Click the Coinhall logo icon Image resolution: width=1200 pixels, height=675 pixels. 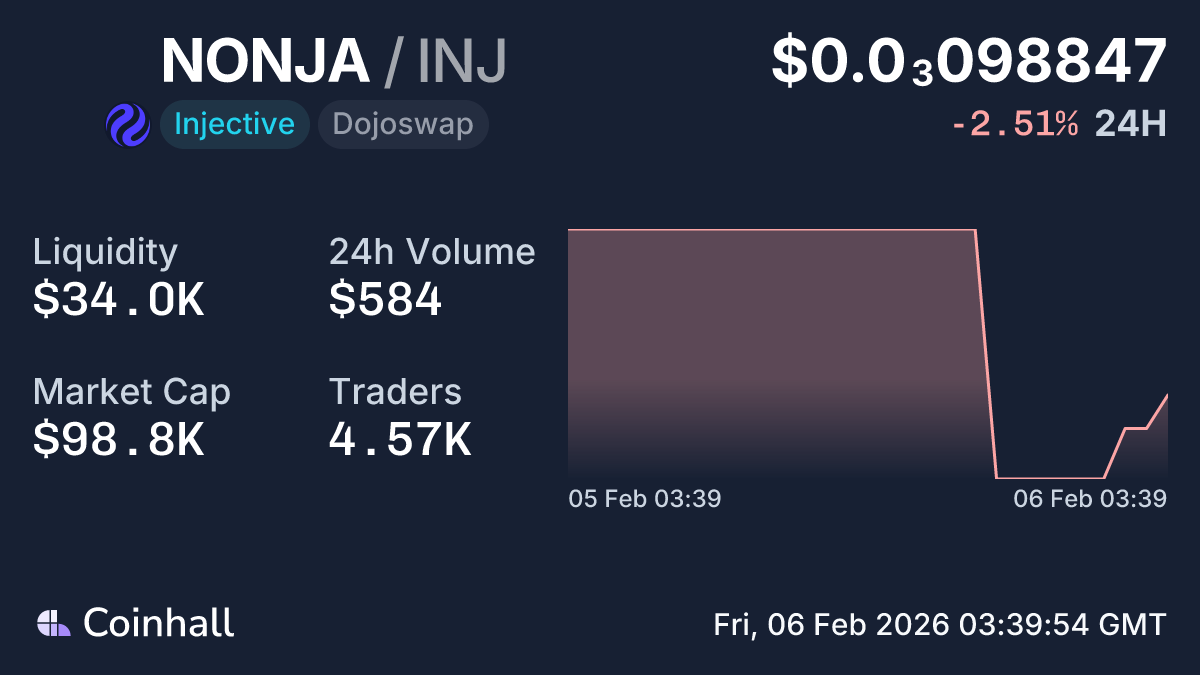point(54,623)
